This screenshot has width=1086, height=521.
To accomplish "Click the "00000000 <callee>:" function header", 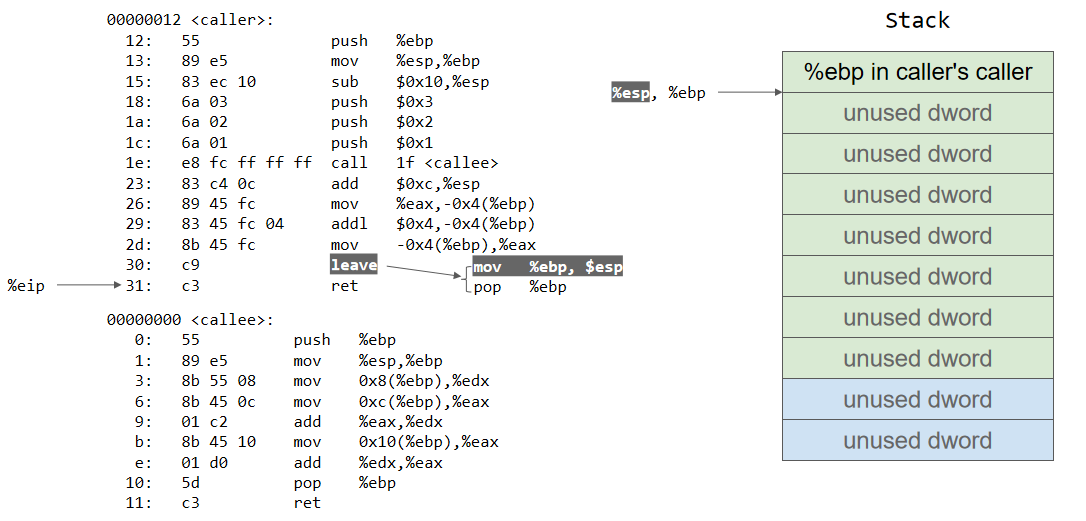I will click(190, 320).
